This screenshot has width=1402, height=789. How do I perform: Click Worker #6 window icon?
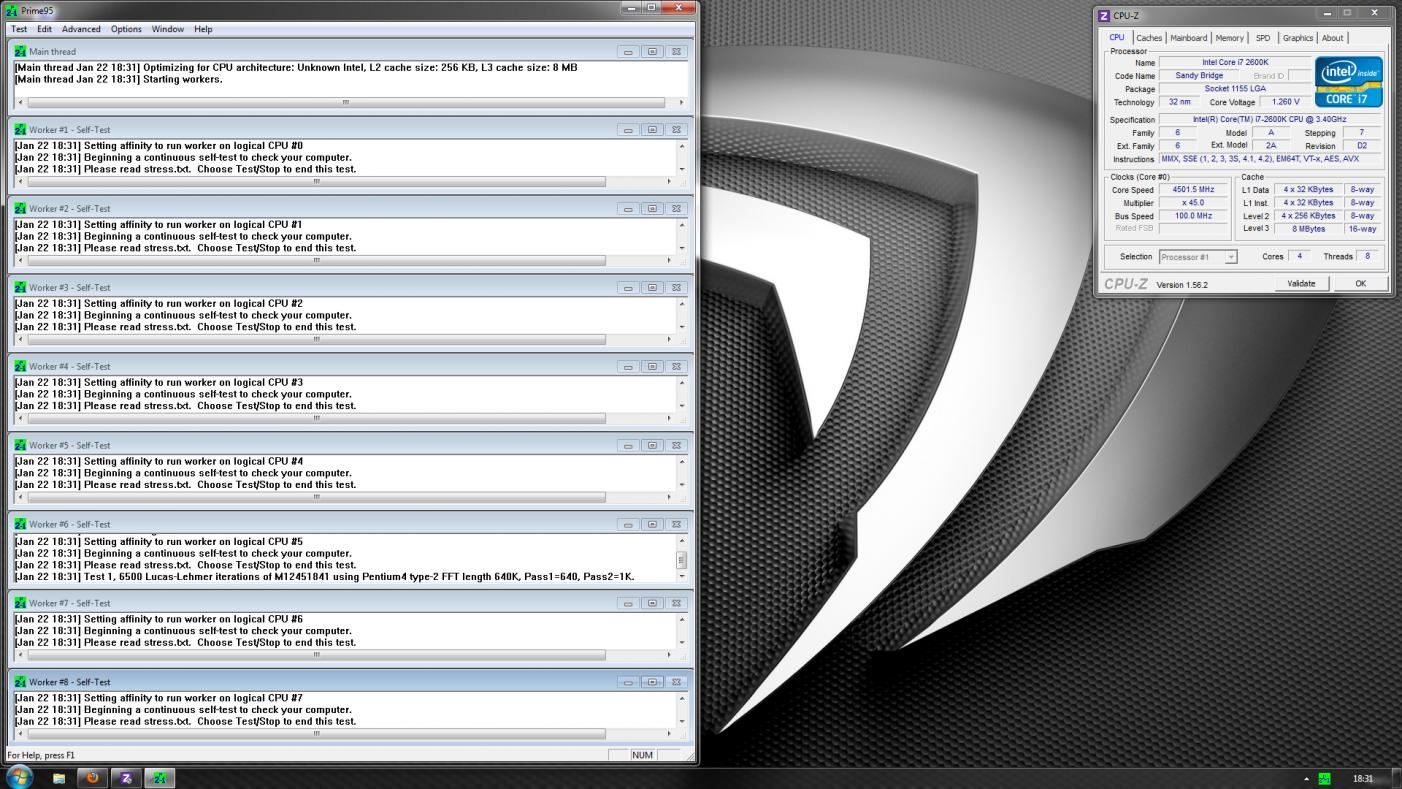pyautogui.click(x=20, y=524)
